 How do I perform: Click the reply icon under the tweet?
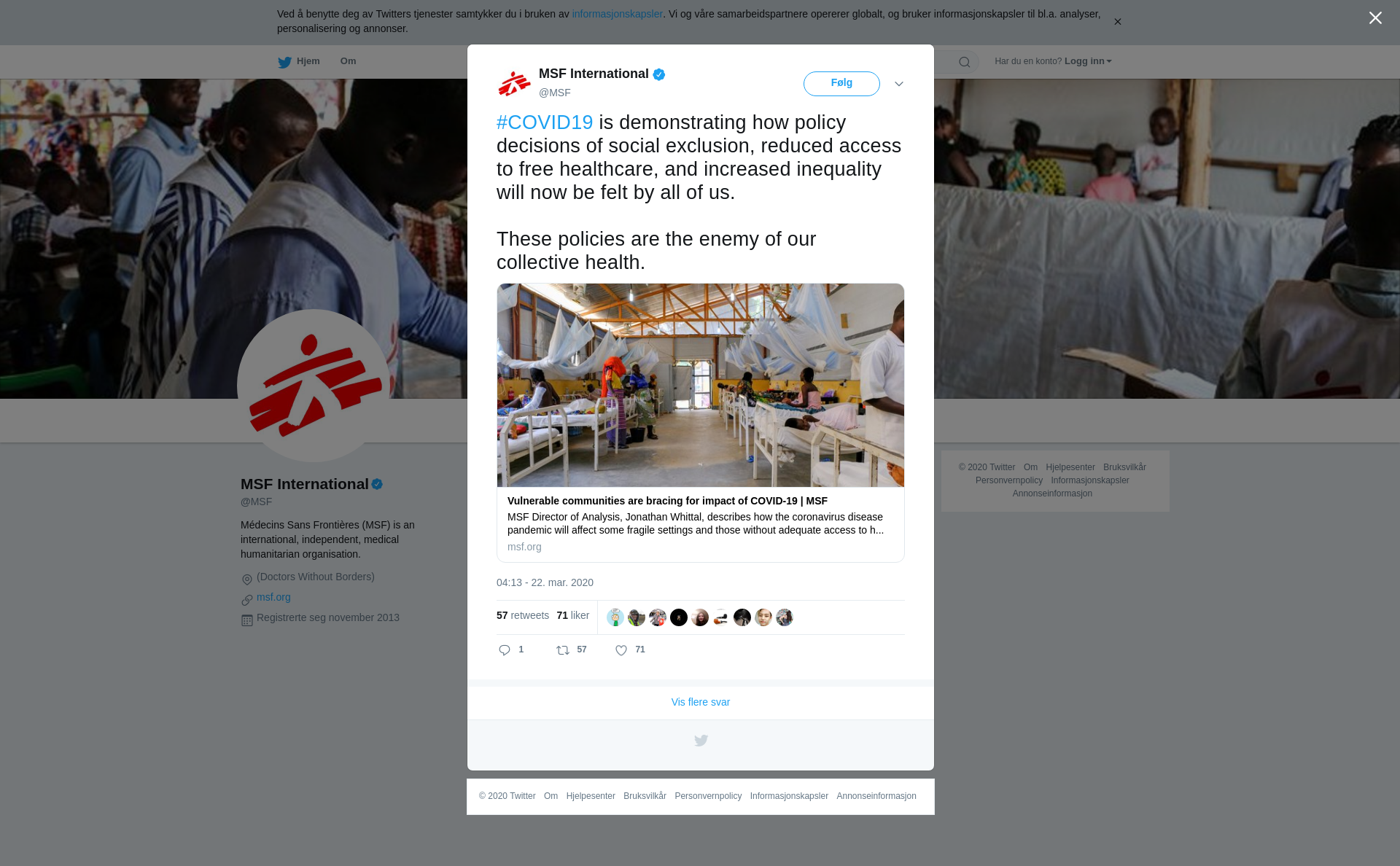point(505,650)
